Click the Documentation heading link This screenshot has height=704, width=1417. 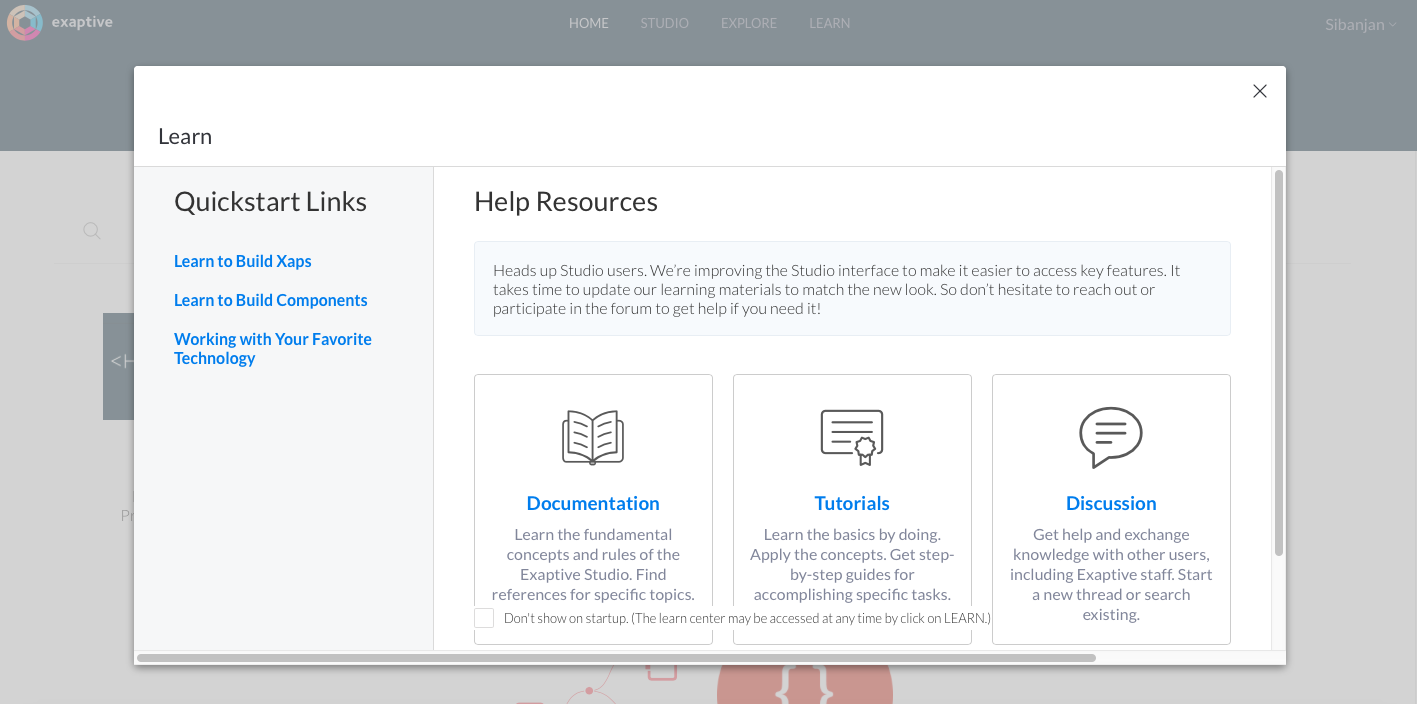(x=593, y=503)
